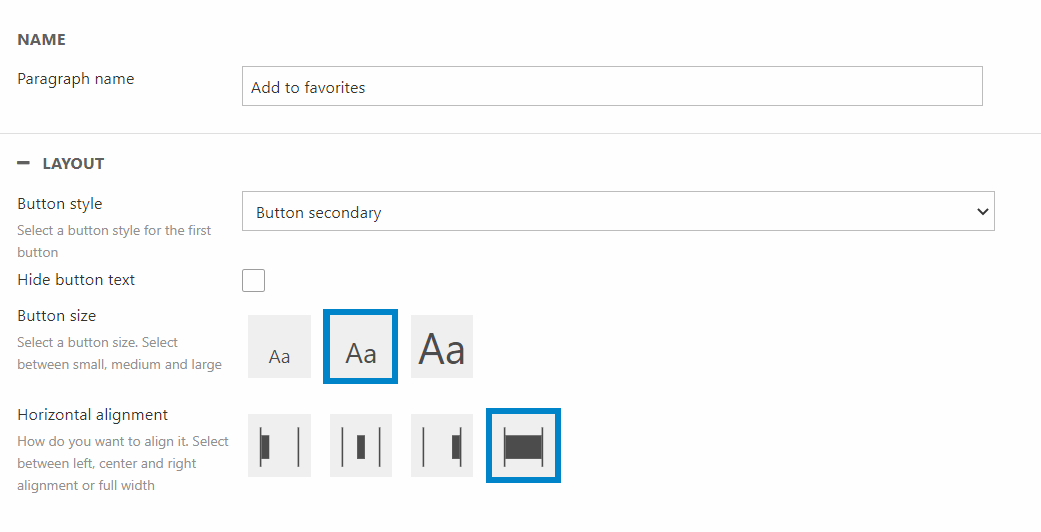Enable the Hide button text checkbox
This screenshot has width=1041, height=532.
tap(254, 280)
